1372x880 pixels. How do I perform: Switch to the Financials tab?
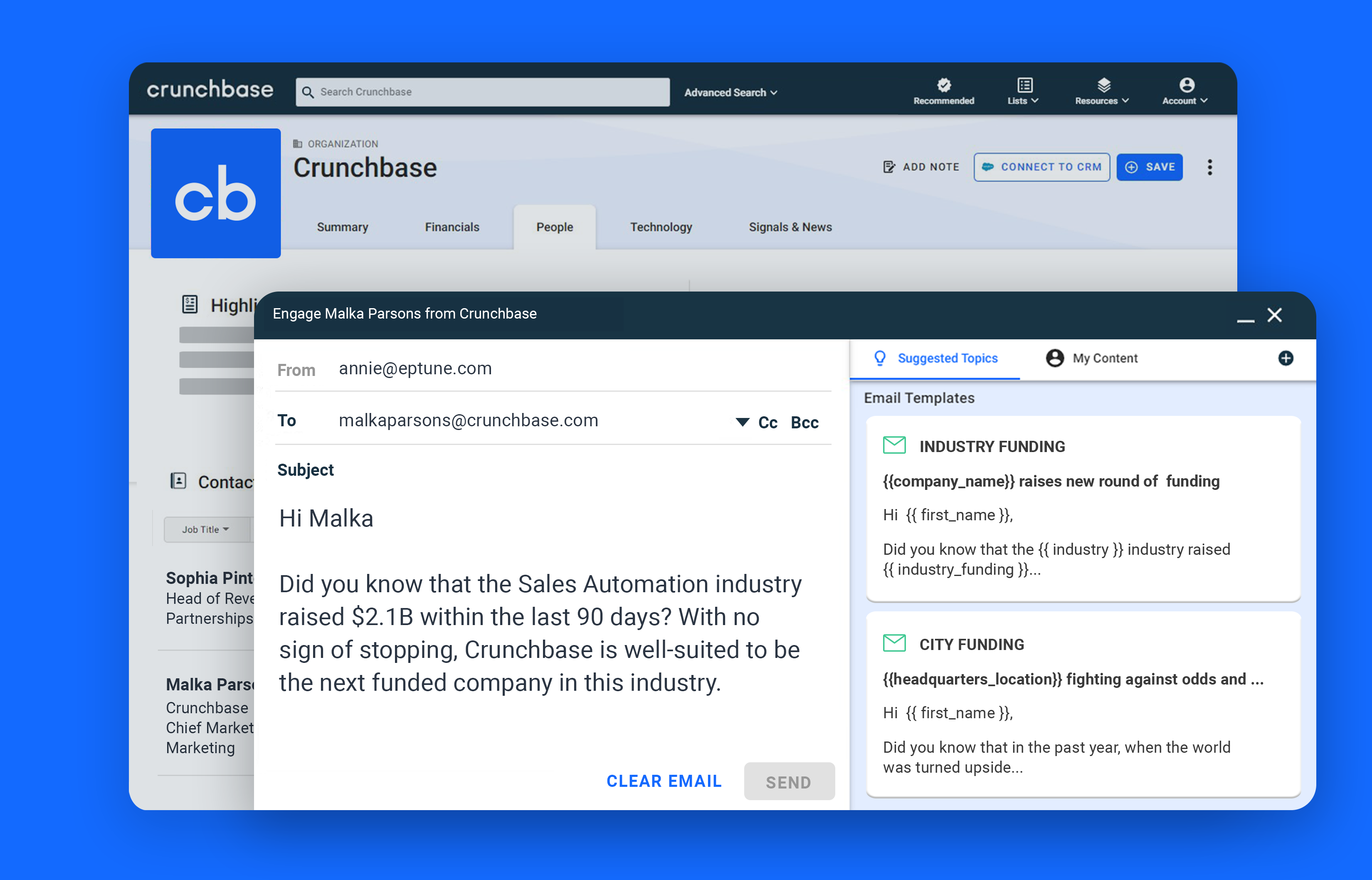click(452, 227)
